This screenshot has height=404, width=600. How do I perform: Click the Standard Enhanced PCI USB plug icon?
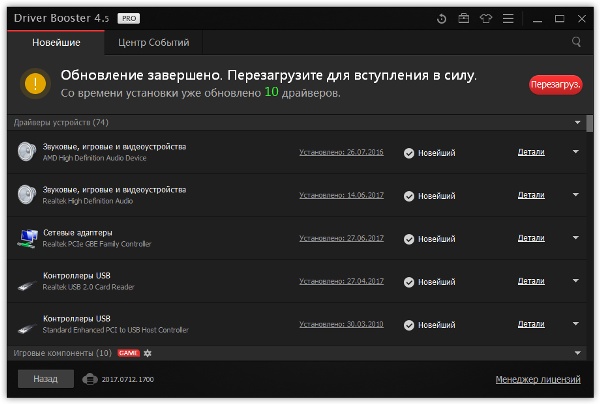click(27, 328)
